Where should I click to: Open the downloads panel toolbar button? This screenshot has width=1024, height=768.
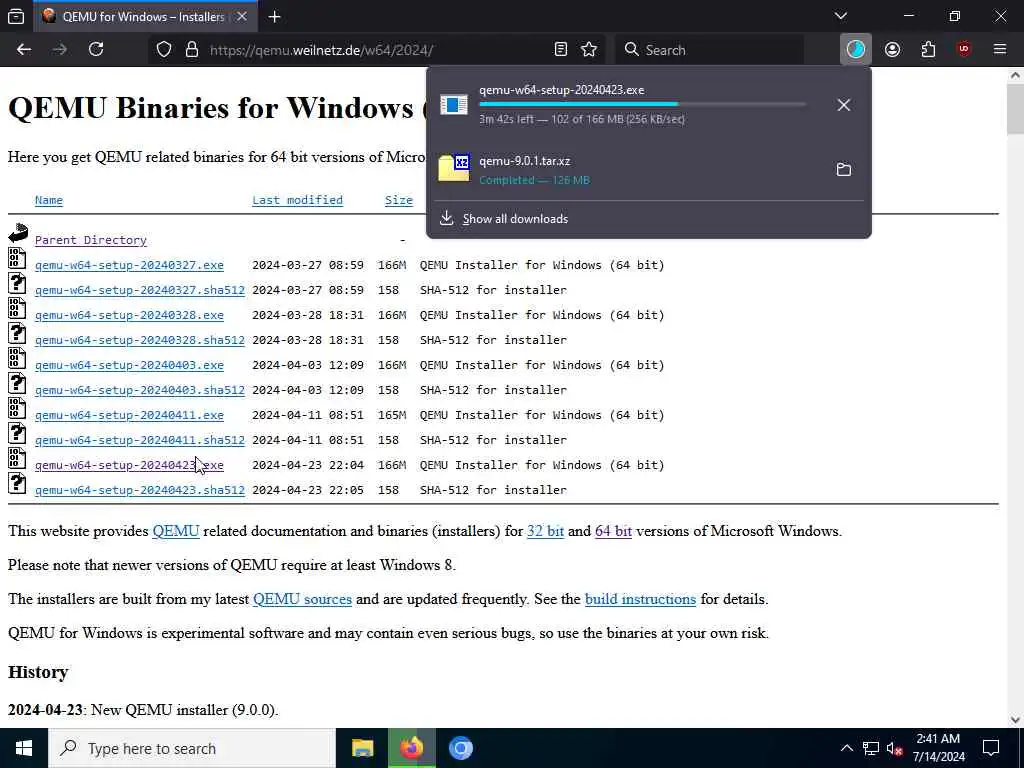click(856, 50)
